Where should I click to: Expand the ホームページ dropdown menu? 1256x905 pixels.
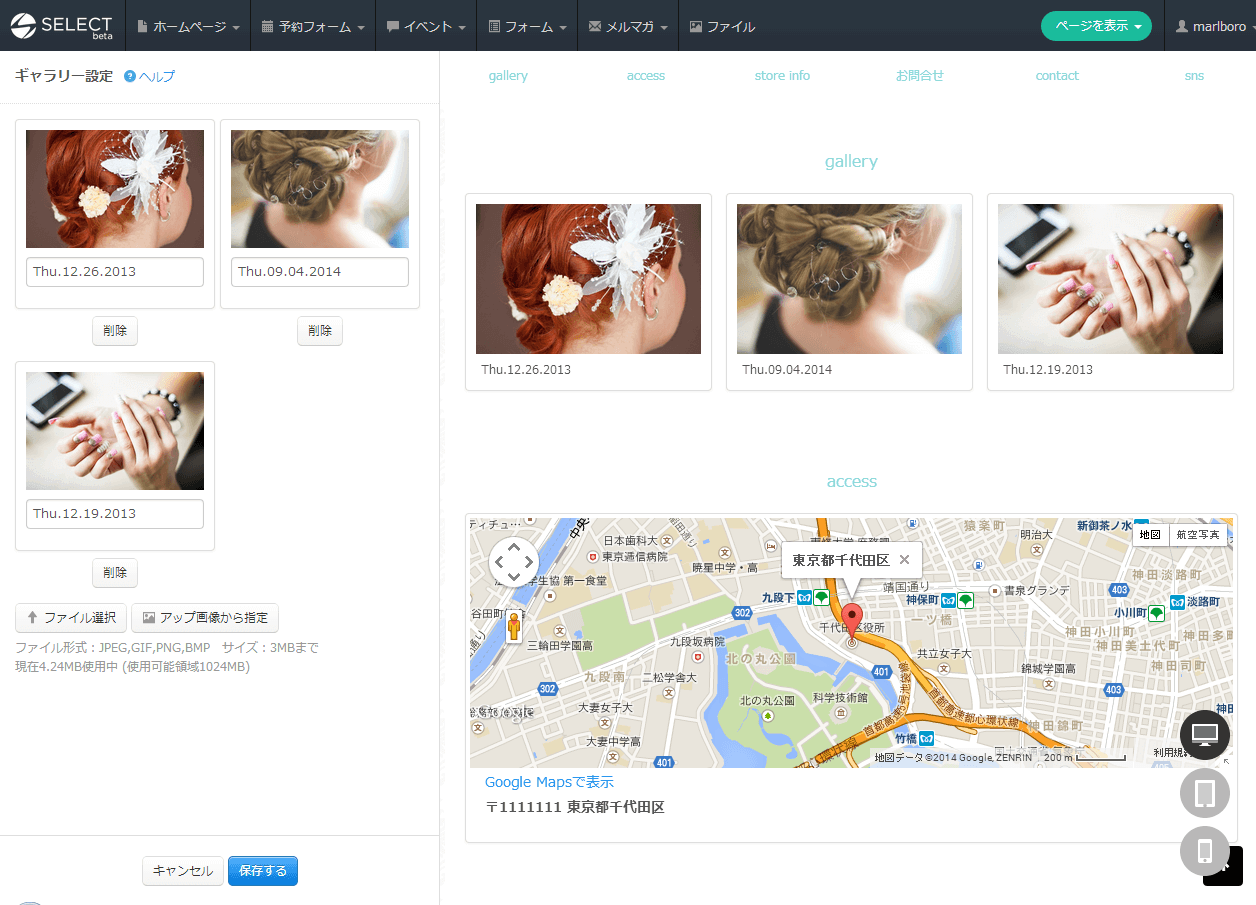coord(188,27)
